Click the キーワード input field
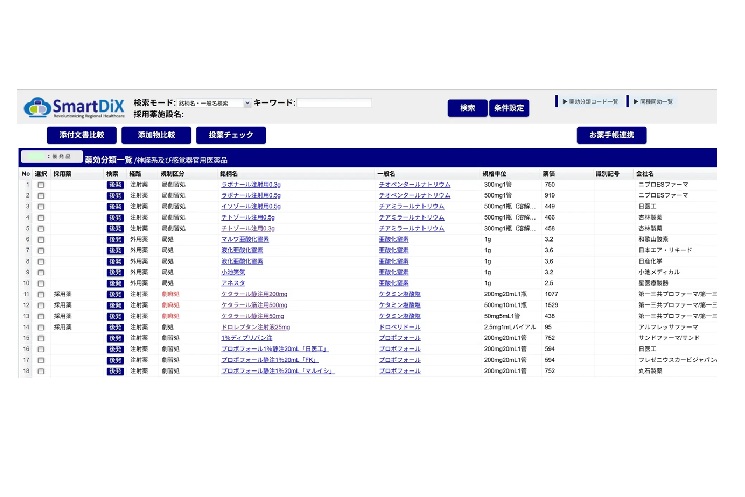This screenshot has width=745, height=497. tap(334, 103)
